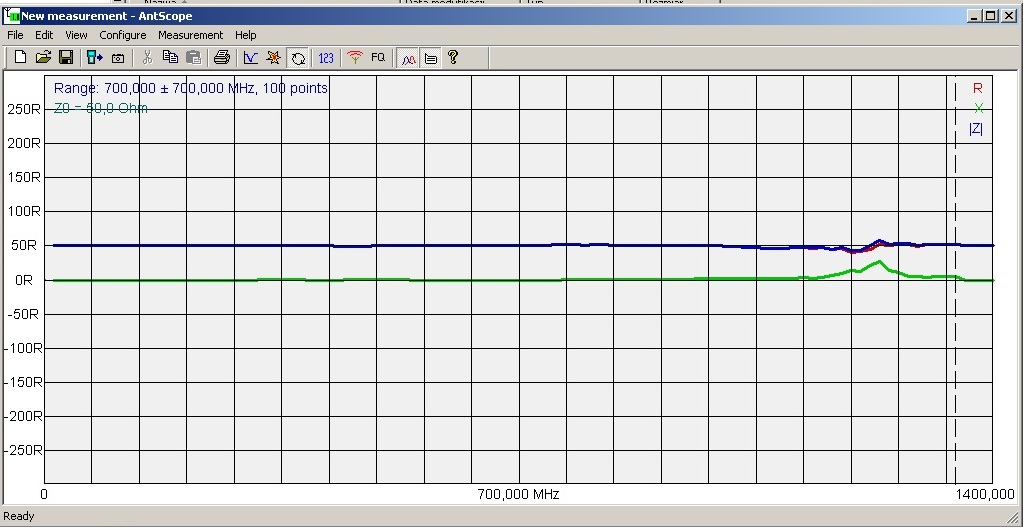This screenshot has width=1023, height=527.
Task: Click the yellow question mark help icon
Action: [453, 58]
